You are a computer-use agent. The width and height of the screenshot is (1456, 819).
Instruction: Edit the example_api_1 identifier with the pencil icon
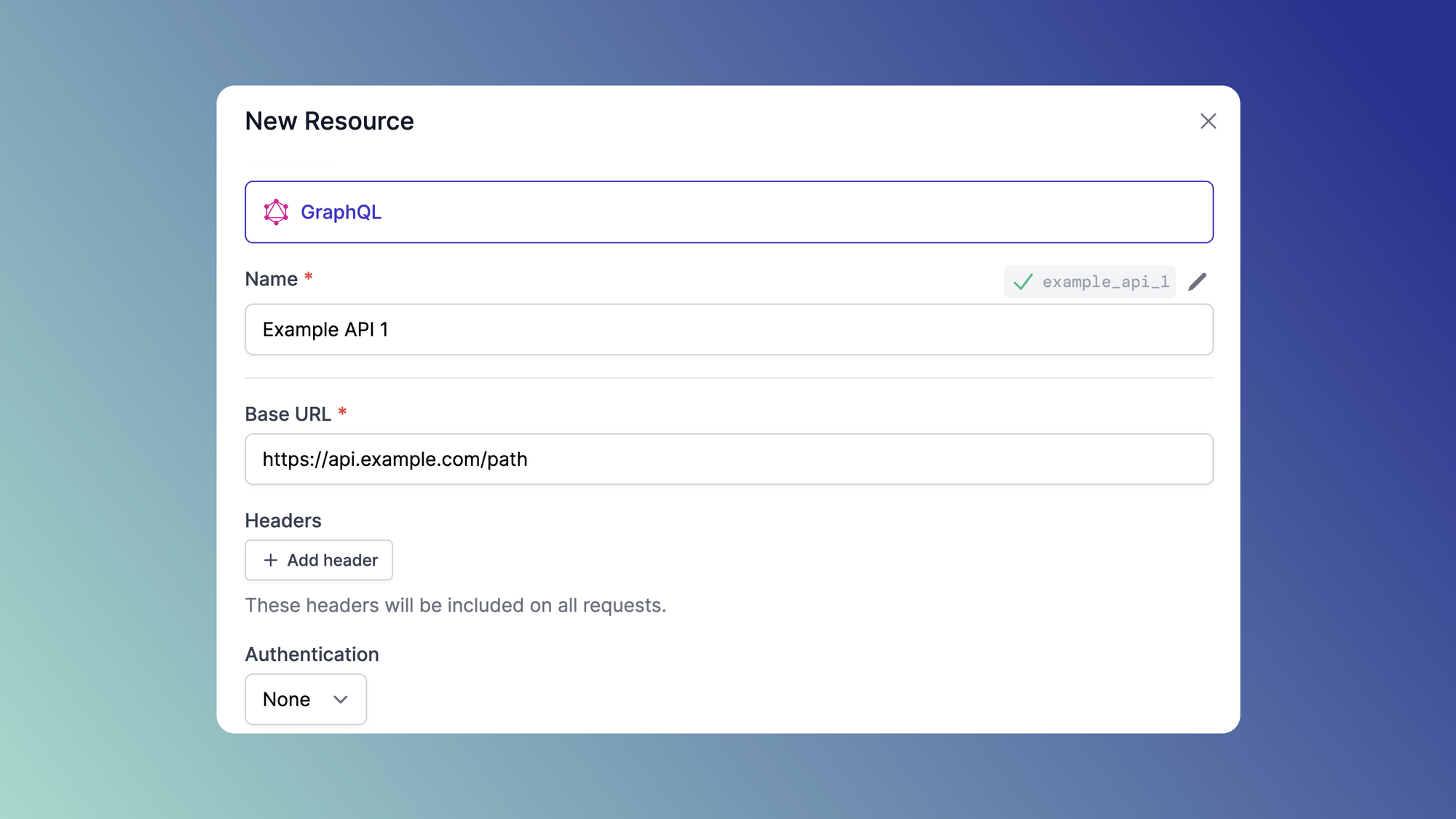(x=1198, y=282)
